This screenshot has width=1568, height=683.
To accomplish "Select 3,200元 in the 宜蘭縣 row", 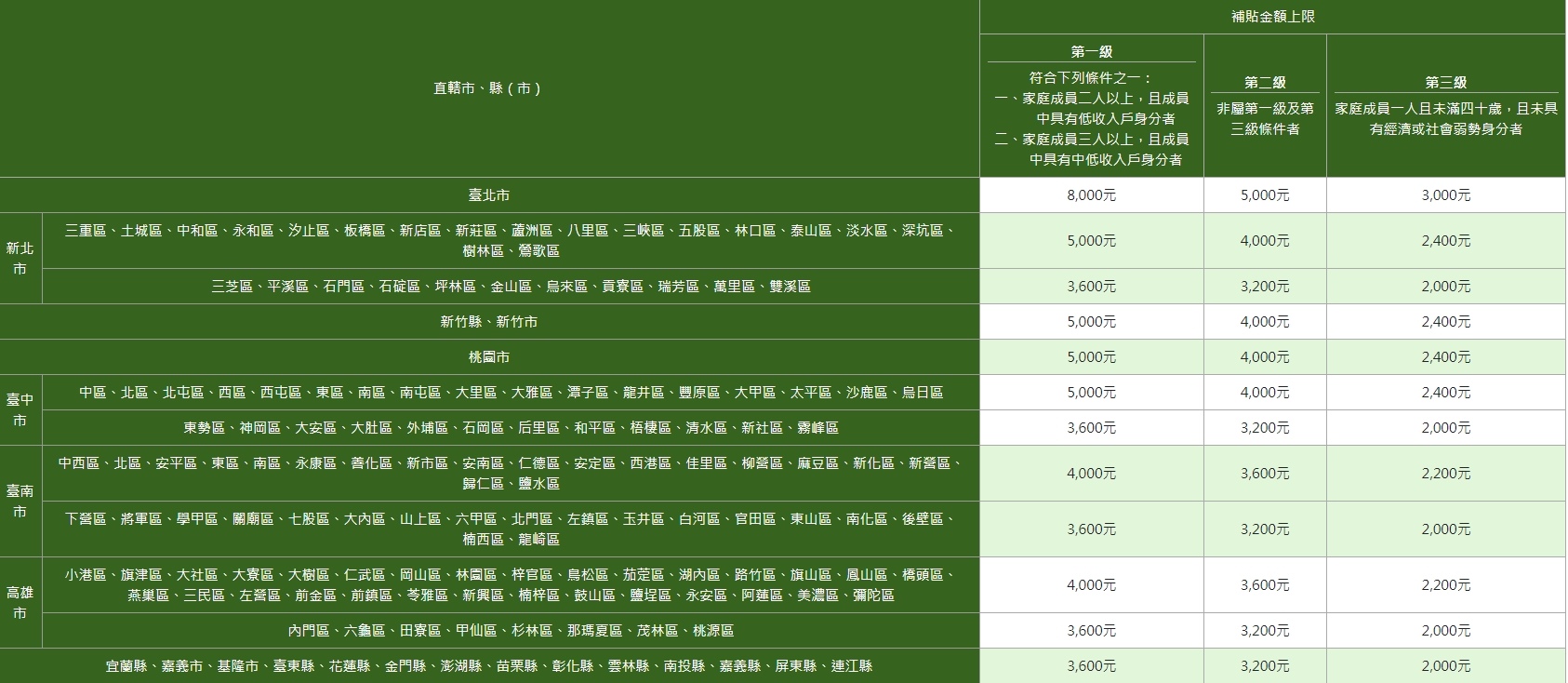I will 1265,666.
